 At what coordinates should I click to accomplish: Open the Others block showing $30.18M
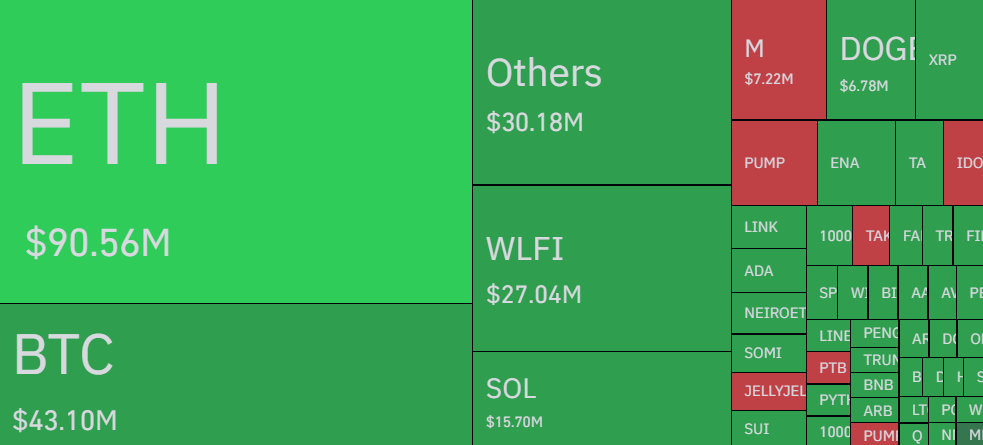601,92
